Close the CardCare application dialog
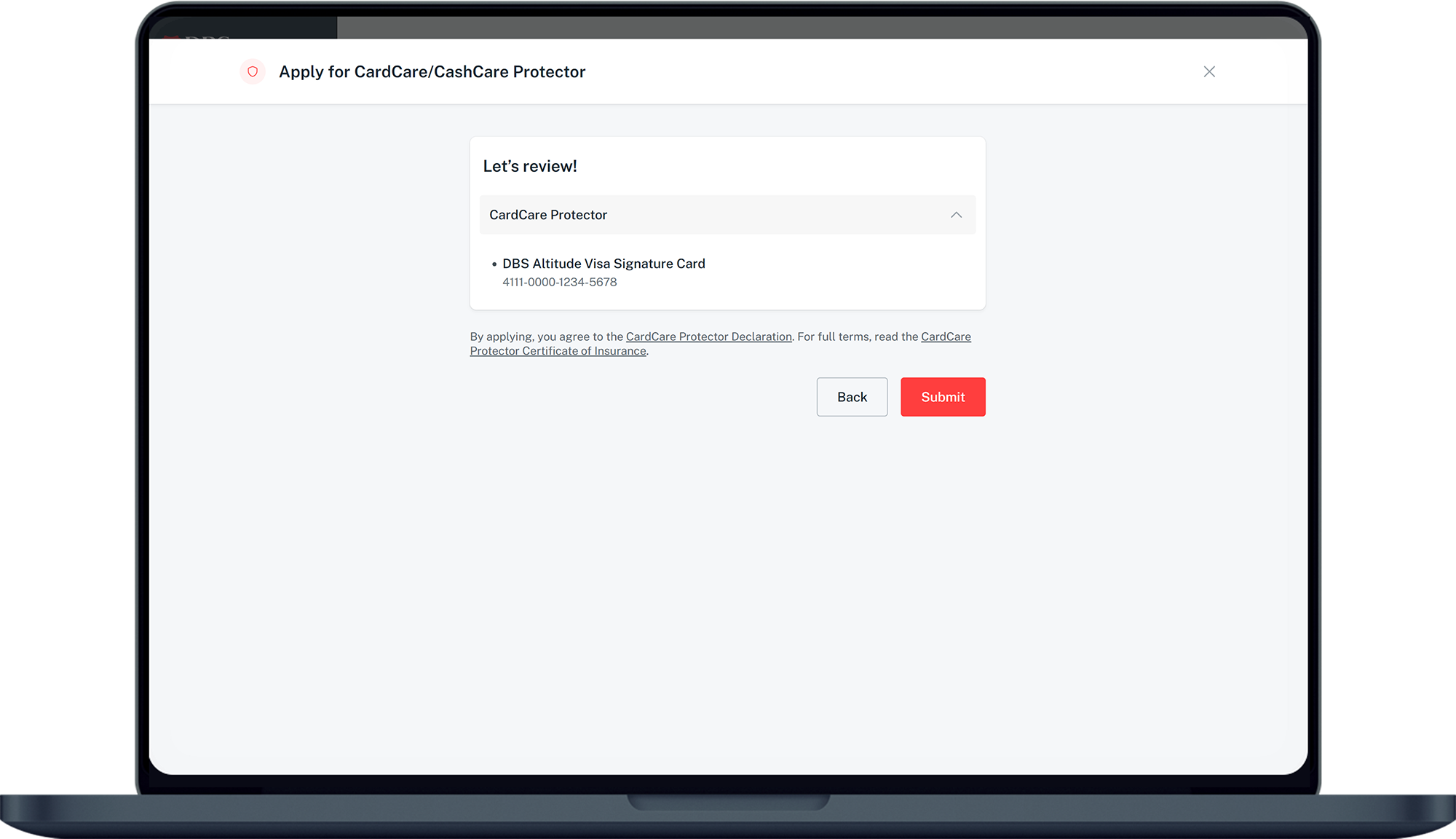The width and height of the screenshot is (1456, 839). (x=1209, y=71)
